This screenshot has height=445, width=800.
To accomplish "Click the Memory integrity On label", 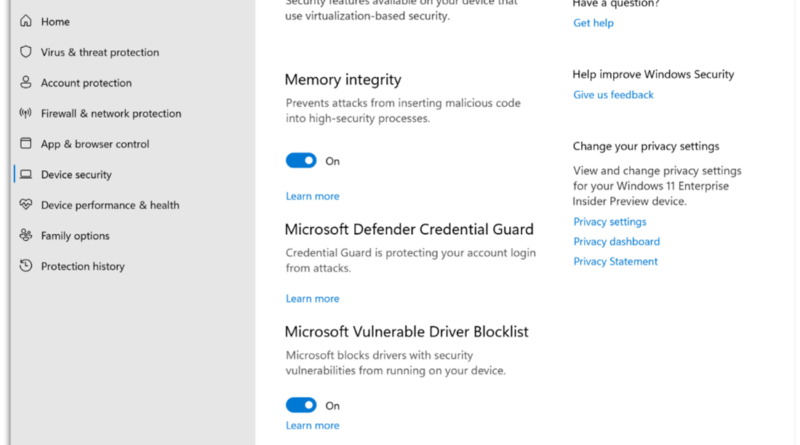I will [333, 161].
